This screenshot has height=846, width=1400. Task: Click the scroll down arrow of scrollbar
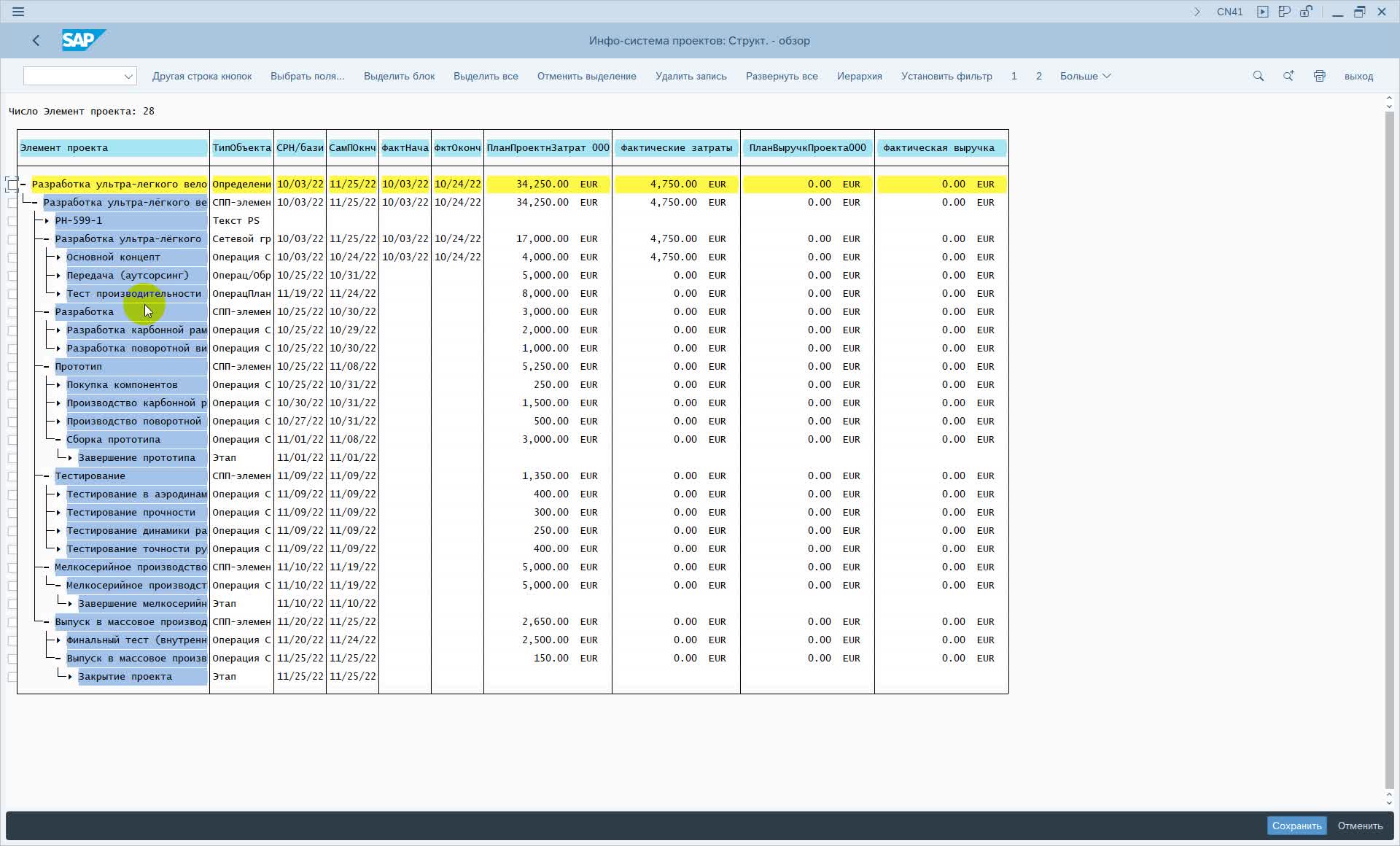click(x=1389, y=802)
